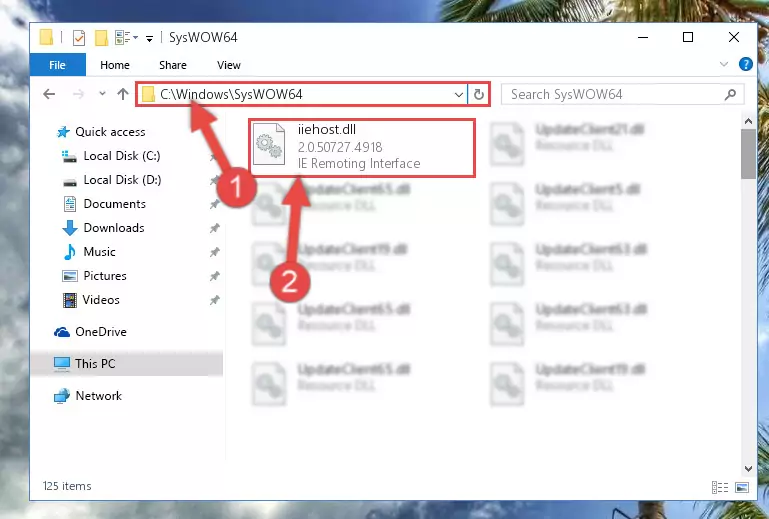Viewport: 769px width, 519px height.
Task: Switch to the Share ribbon tab
Action: click(173, 65)
